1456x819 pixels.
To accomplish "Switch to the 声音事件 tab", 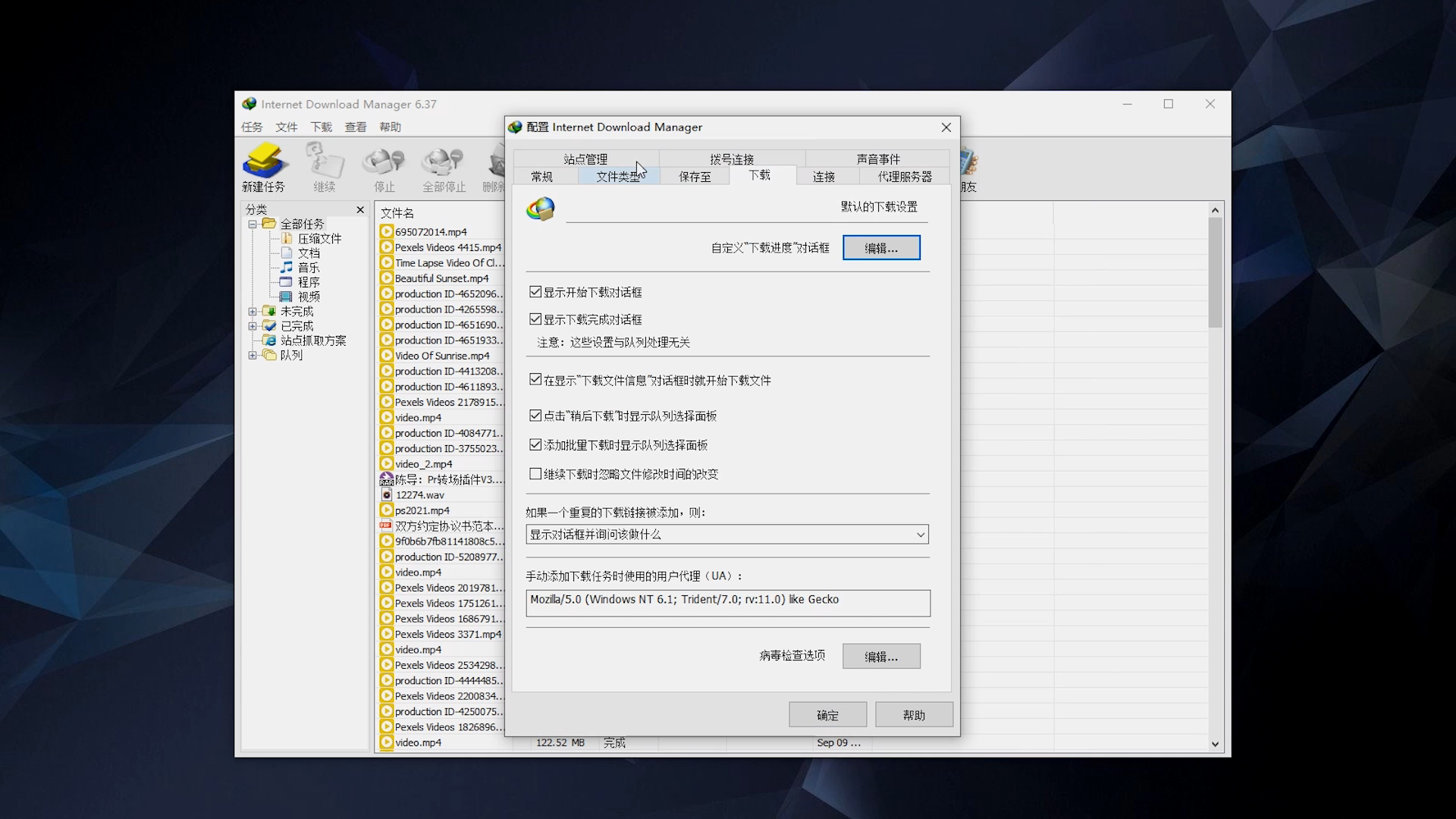I will [878, 159].
